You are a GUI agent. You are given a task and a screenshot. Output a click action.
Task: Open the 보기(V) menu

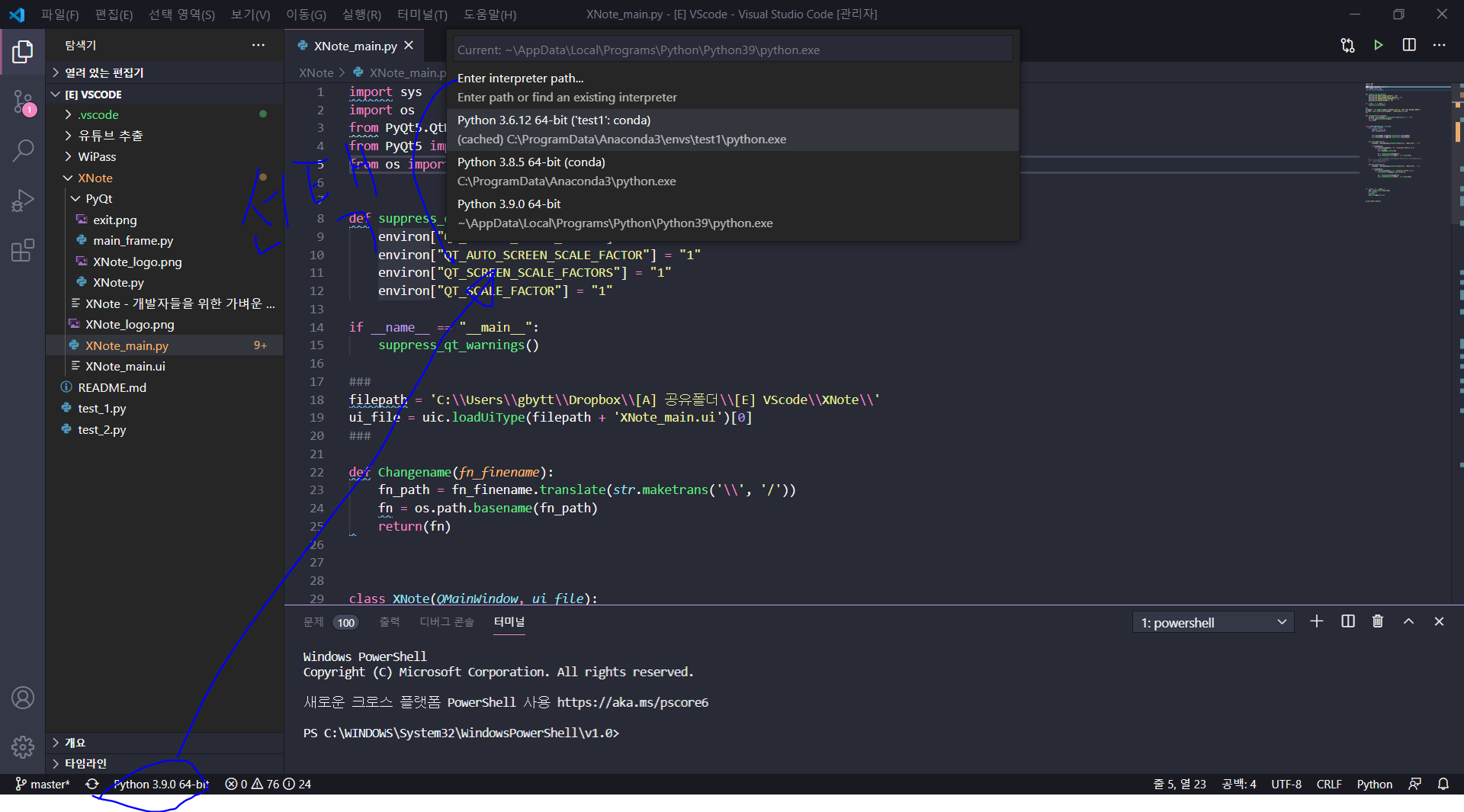250,14
